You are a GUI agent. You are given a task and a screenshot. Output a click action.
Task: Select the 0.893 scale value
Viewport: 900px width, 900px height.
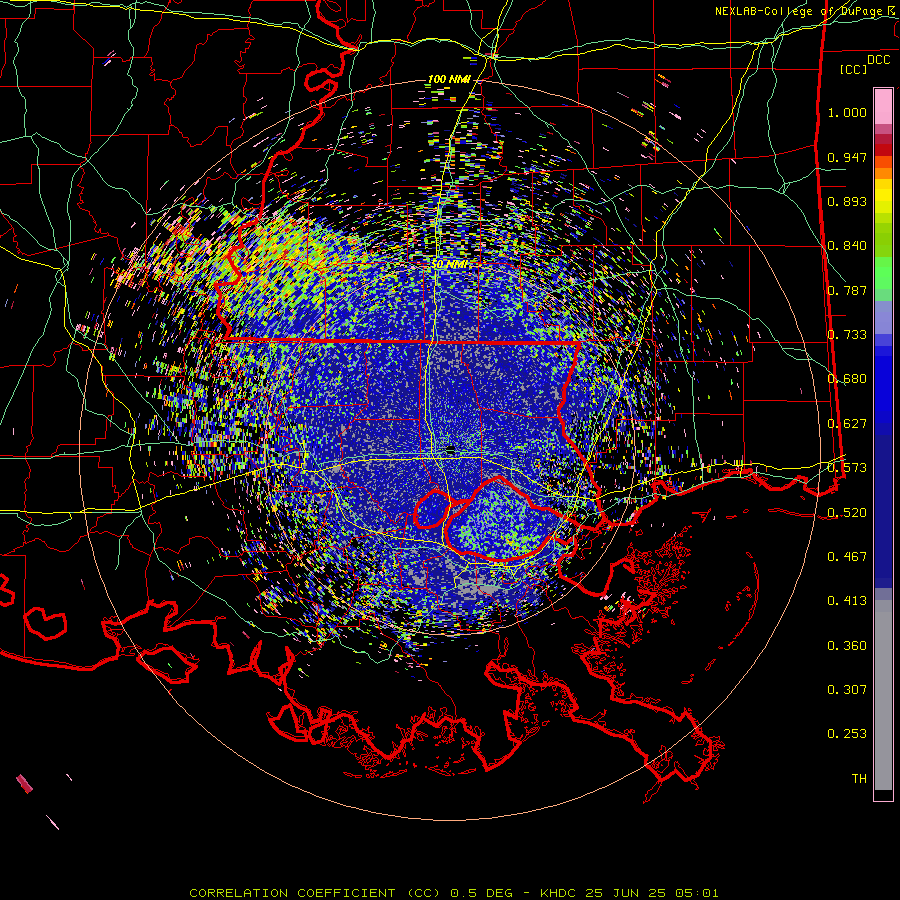coord(847,201)
